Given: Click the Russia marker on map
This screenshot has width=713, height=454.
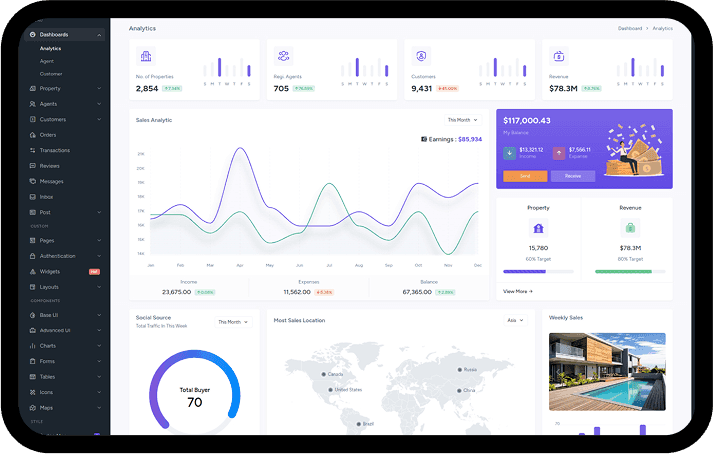Looking at the screenshot, I should click(x=460, y=370).
